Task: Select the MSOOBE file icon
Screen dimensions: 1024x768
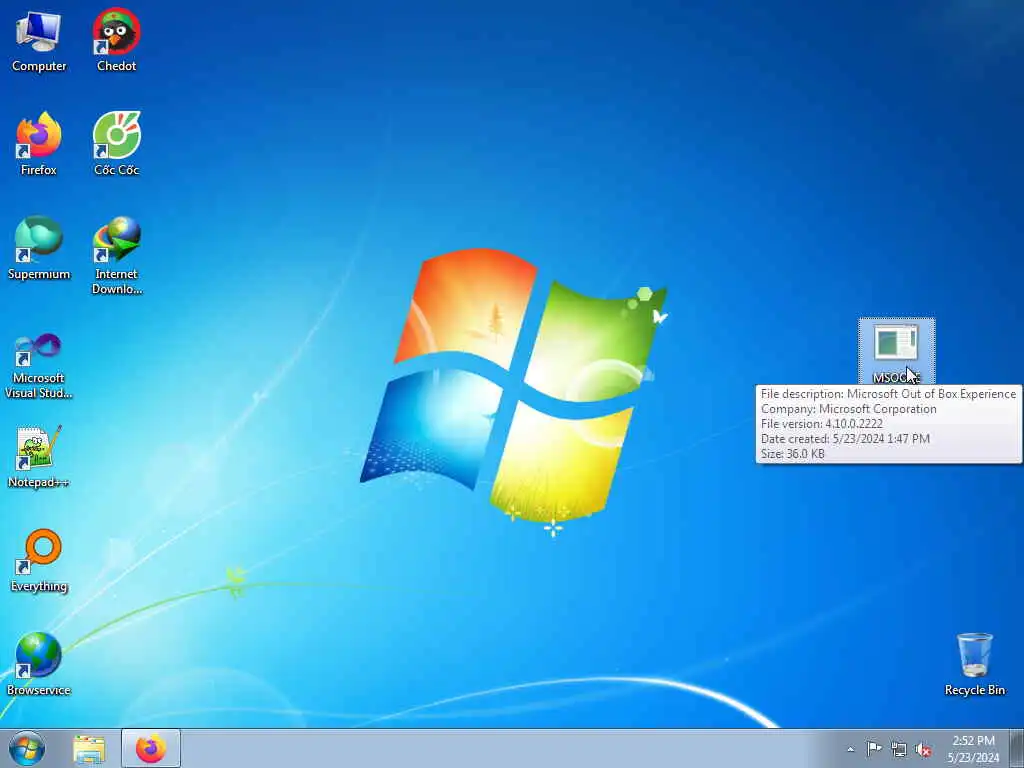Action: tap(896, 351)
